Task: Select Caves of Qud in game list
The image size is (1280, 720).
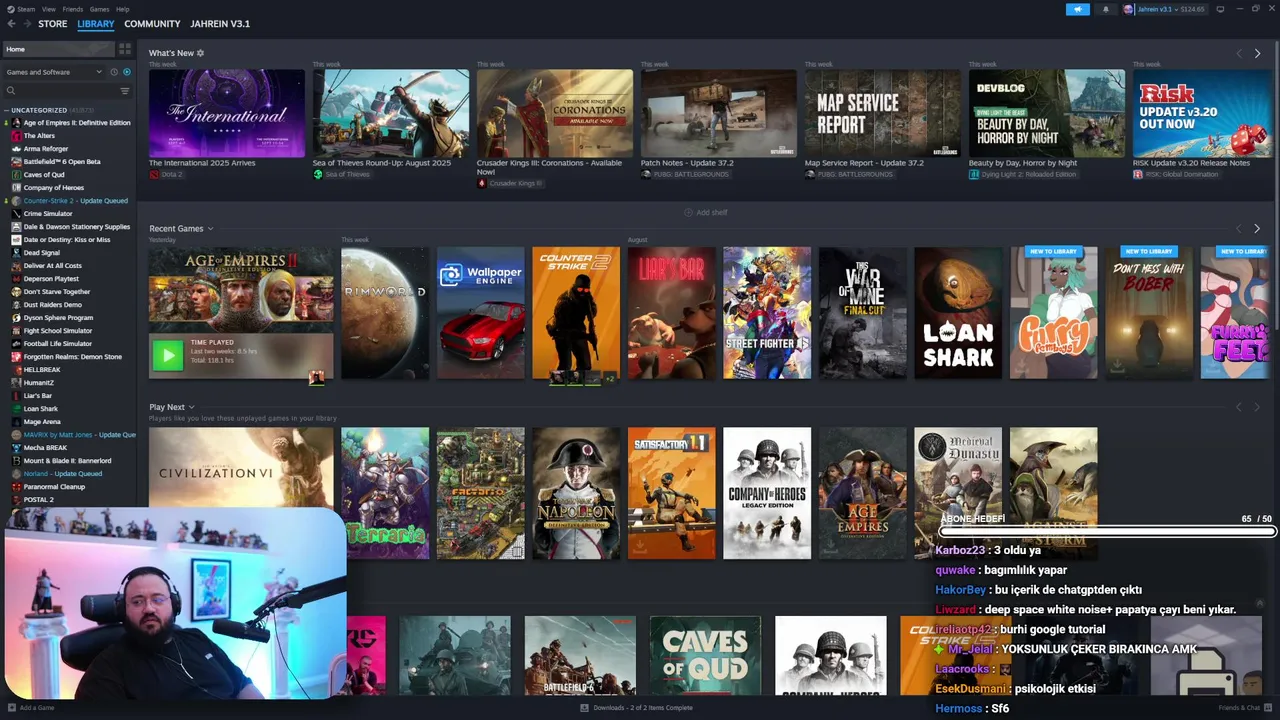Action: 44,175
